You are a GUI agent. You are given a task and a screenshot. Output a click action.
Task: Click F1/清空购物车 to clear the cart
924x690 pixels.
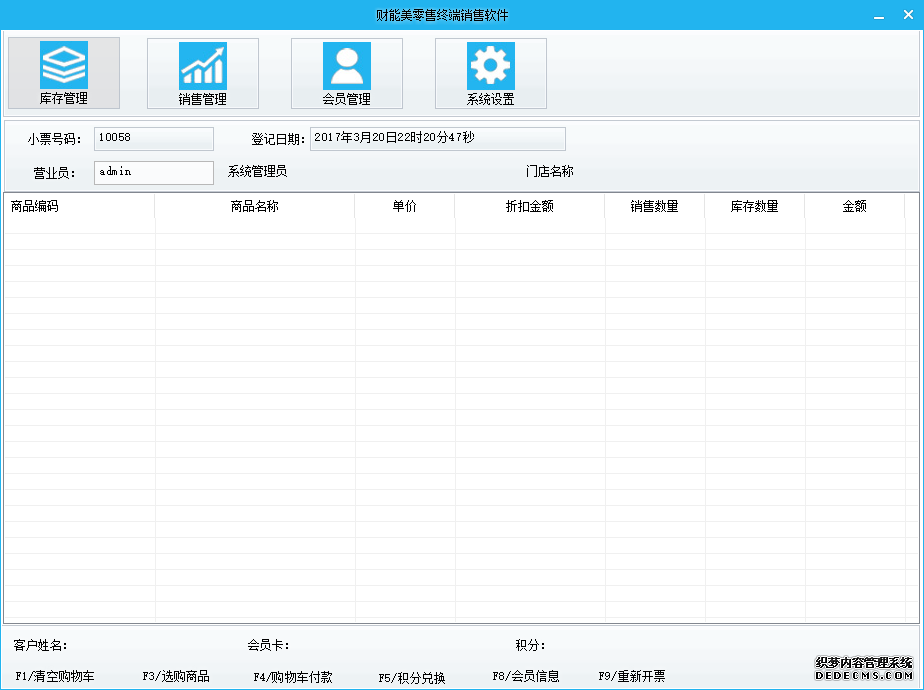click(55, 676)
